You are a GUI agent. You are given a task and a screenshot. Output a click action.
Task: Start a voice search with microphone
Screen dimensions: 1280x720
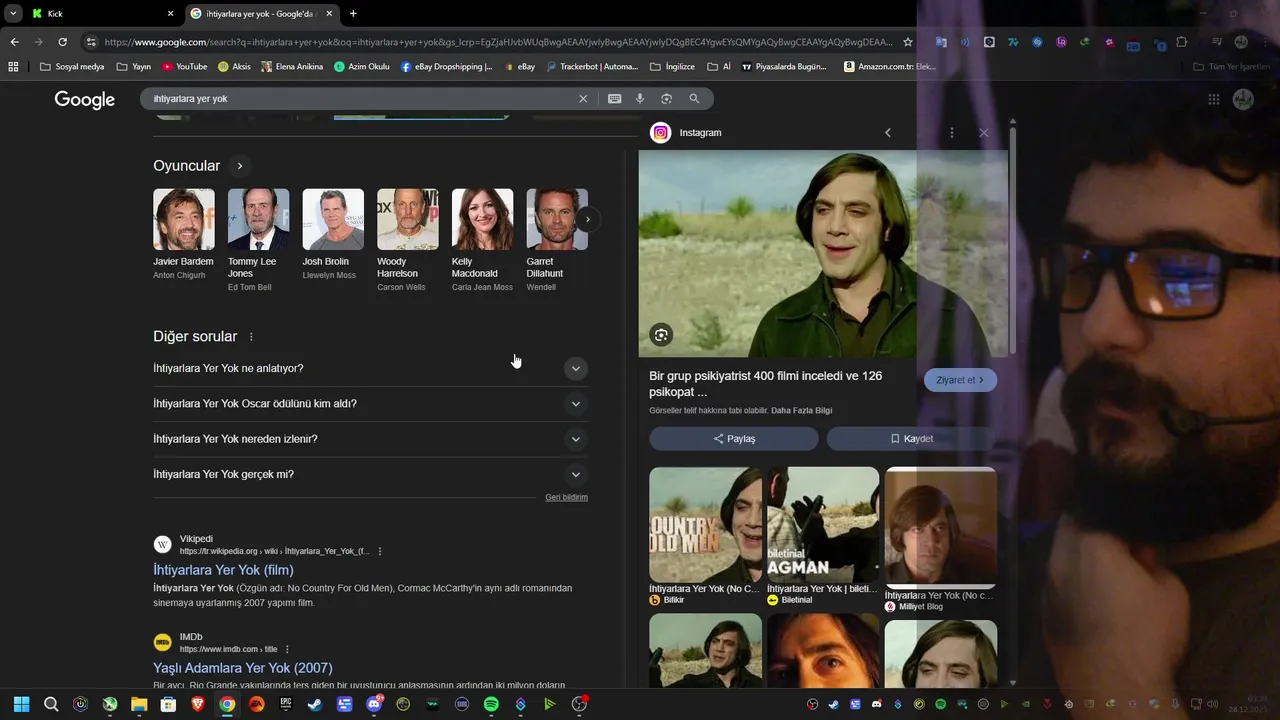[640, 99]
